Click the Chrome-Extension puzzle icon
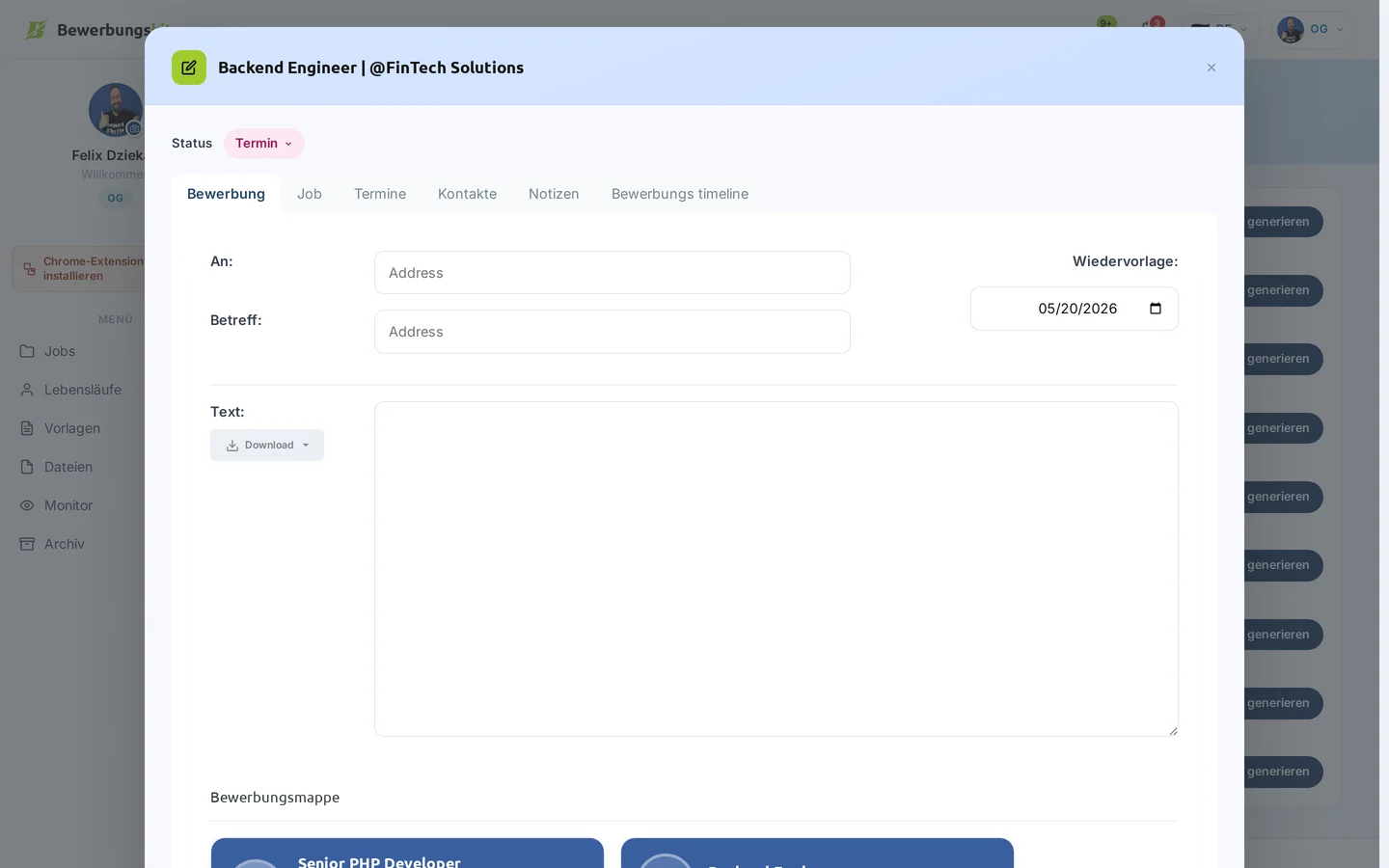This screenshot has height=868, width=1389. 29,269
